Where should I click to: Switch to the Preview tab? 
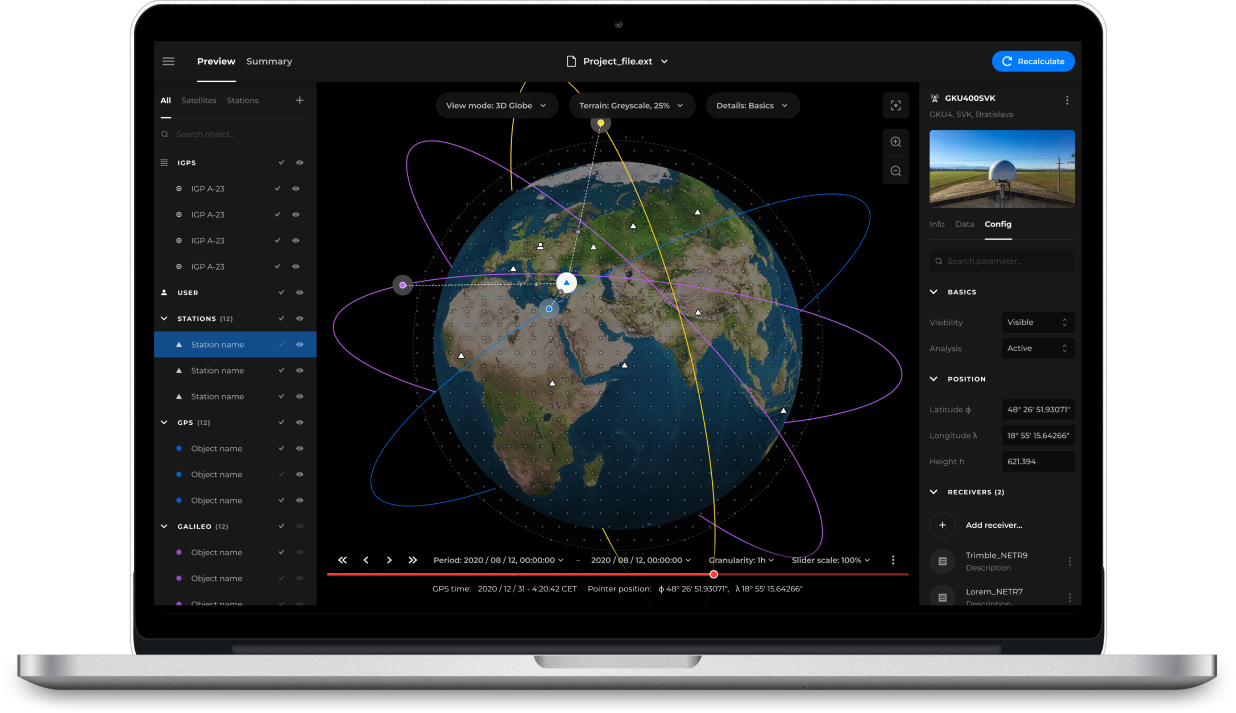(216, 61)
